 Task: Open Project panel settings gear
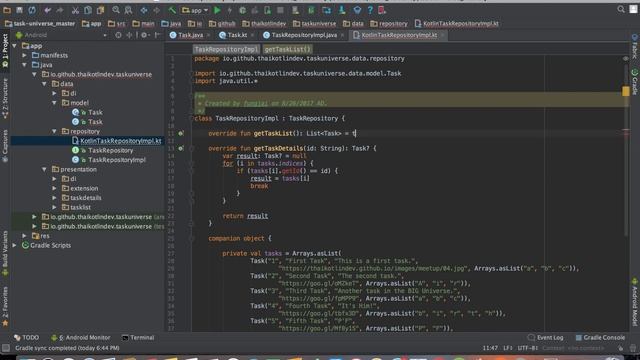144,35
